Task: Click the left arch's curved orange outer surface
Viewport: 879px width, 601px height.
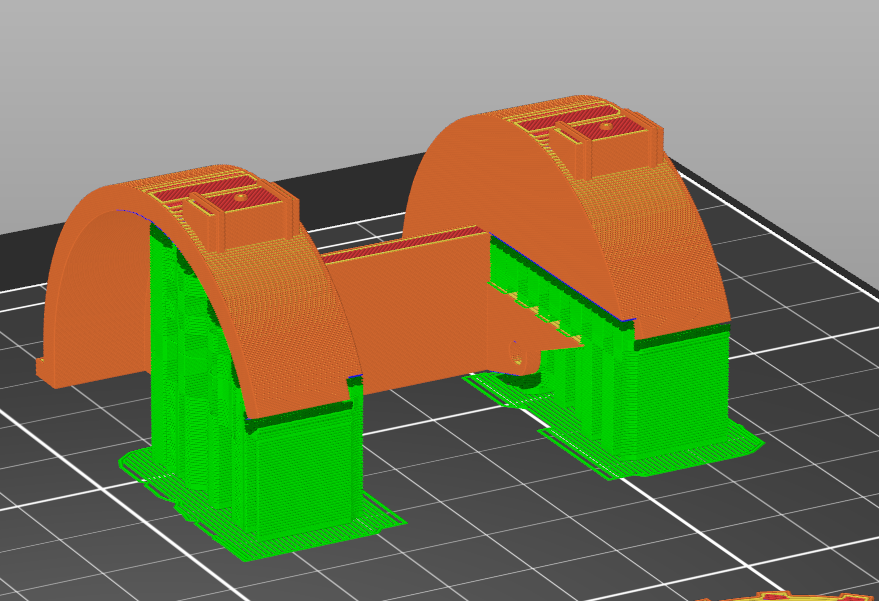Action: (290, 330)
